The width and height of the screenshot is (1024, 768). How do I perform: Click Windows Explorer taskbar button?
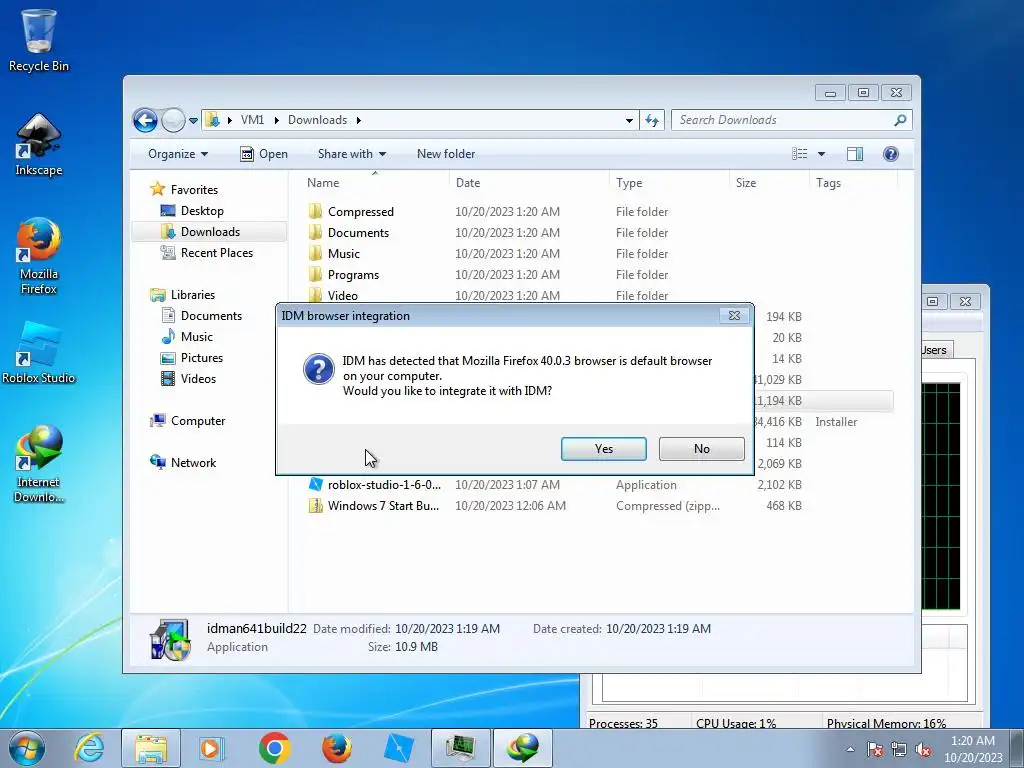(151, 748)
